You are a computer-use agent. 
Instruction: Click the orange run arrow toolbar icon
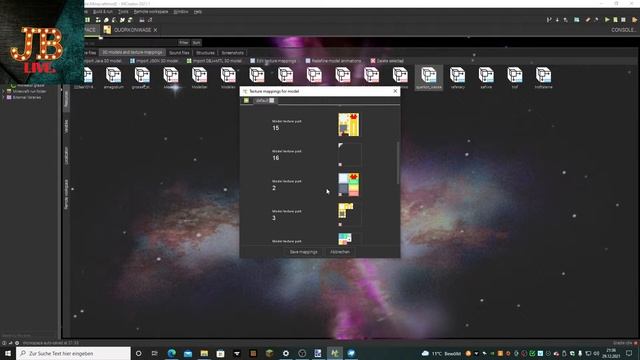(634, 20)
